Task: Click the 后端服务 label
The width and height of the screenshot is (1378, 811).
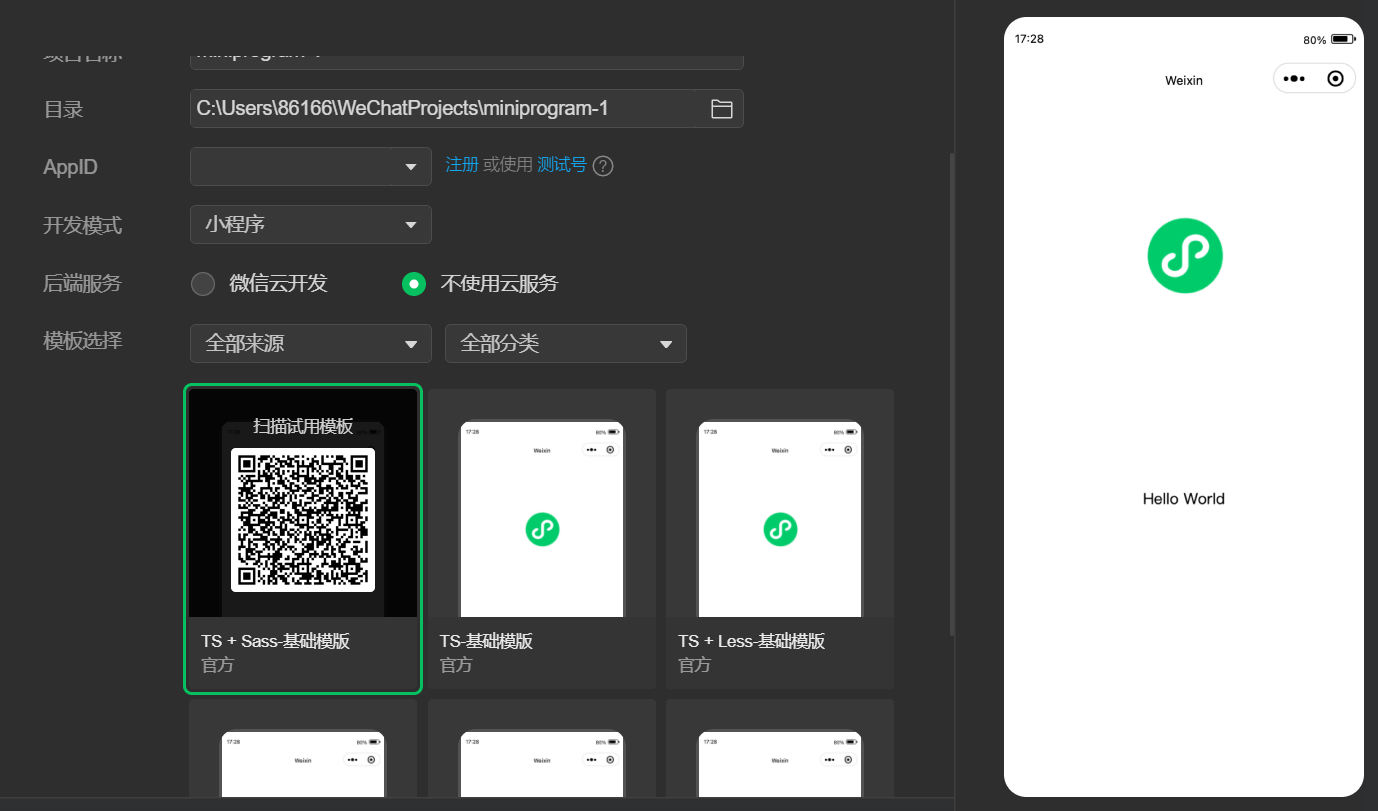Action: pos(83,284)
